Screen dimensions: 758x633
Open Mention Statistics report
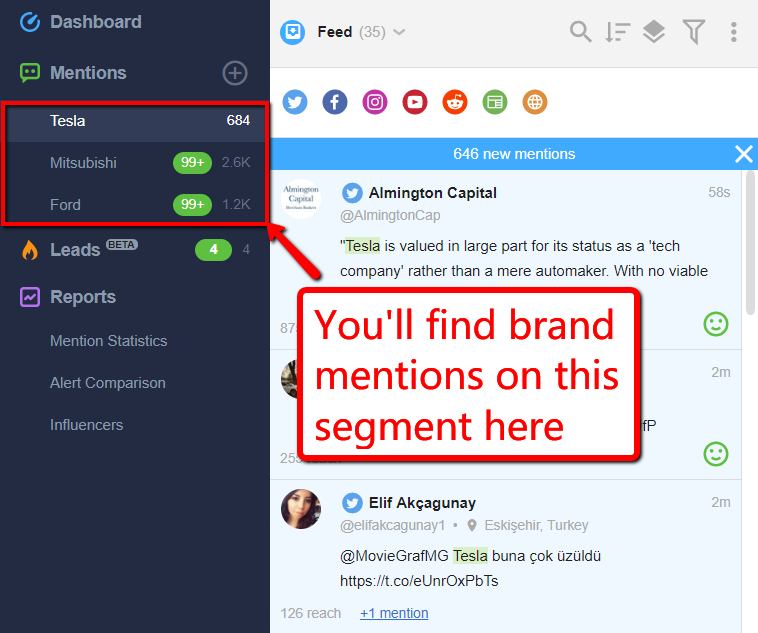pyautogui.click(x=109, y=341)
